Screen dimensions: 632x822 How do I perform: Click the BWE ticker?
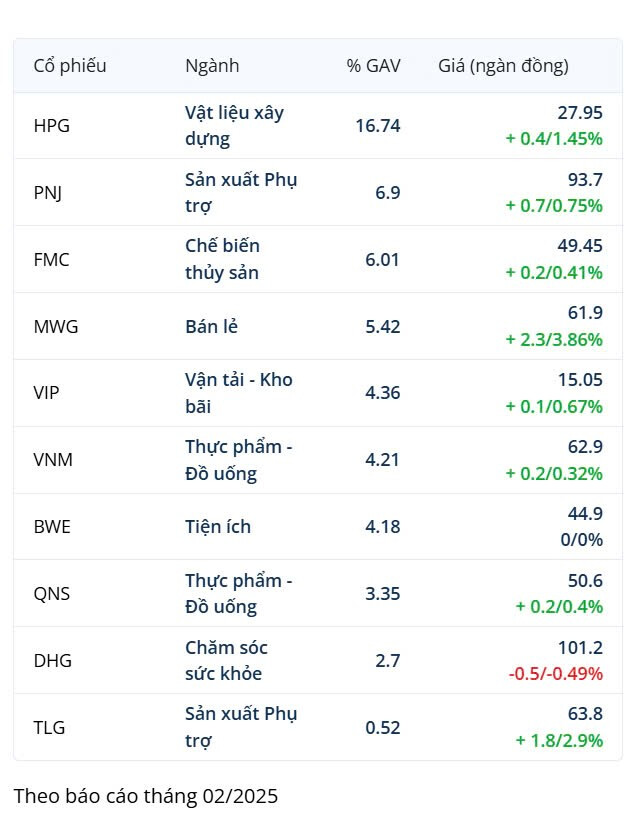click(52, 526)
